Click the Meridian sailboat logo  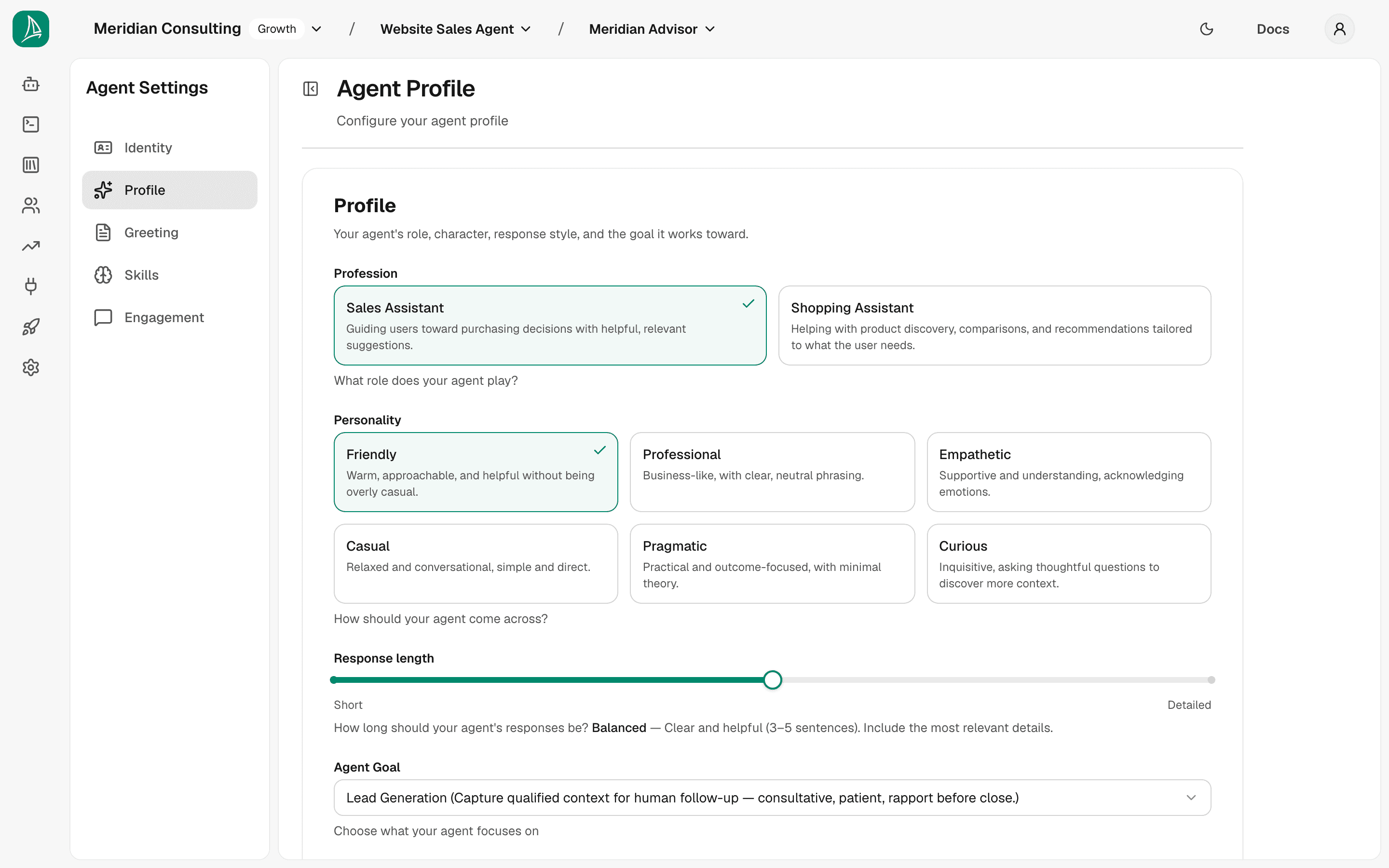(x=31, y=29)
